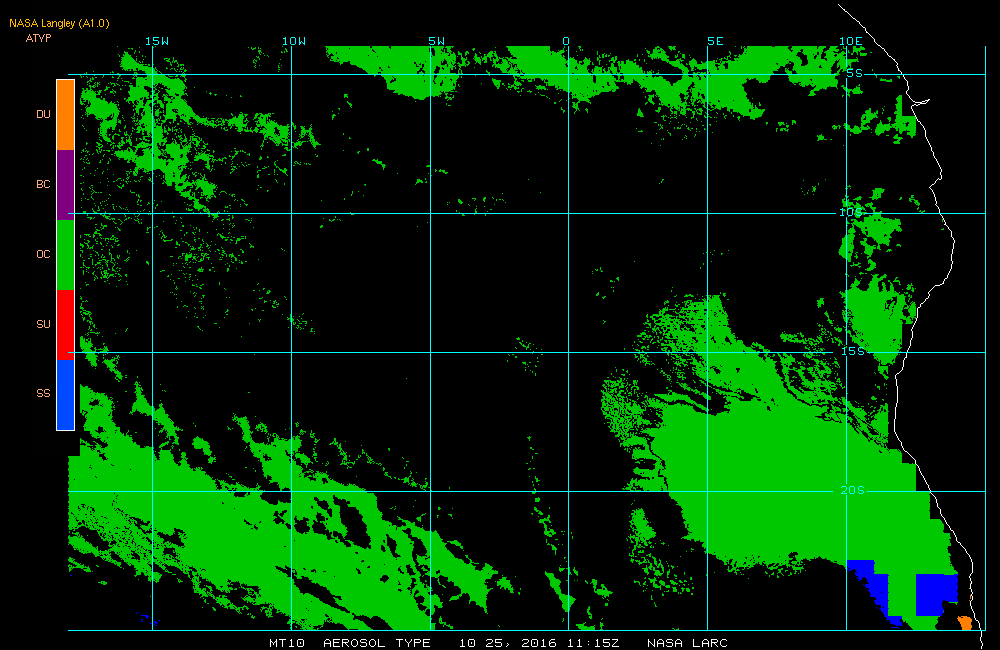
Task: Click the red SU color swatch
Action: (66, 325)
